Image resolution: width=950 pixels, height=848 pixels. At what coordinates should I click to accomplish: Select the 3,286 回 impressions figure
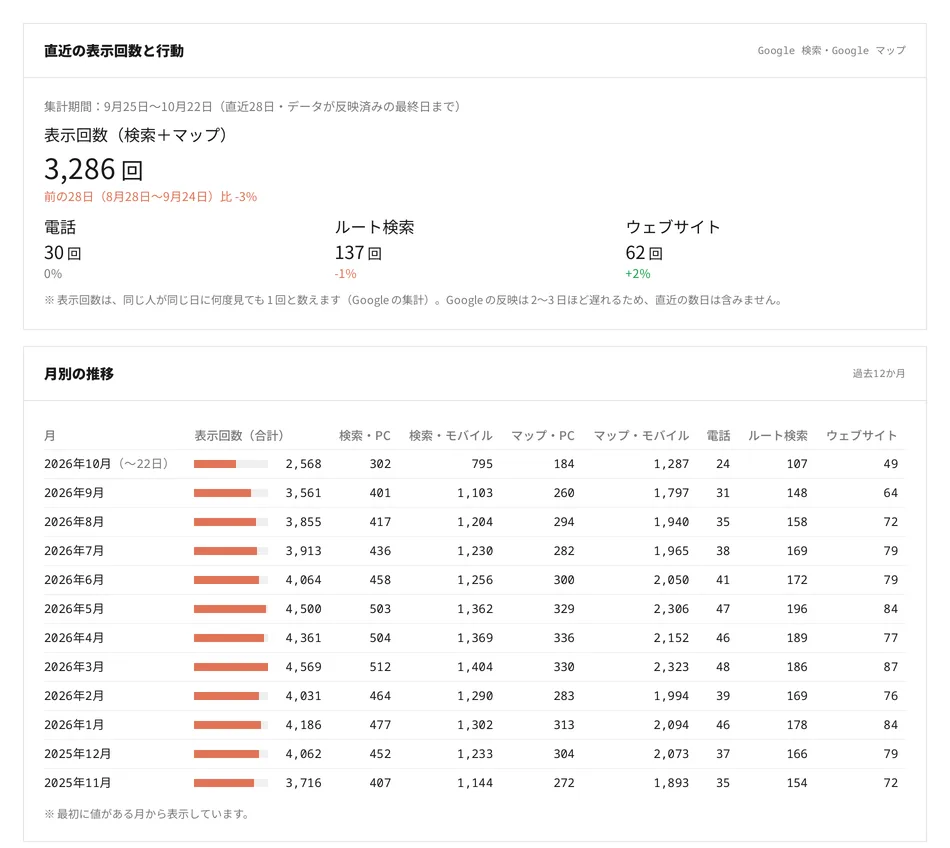pos(94,169)
